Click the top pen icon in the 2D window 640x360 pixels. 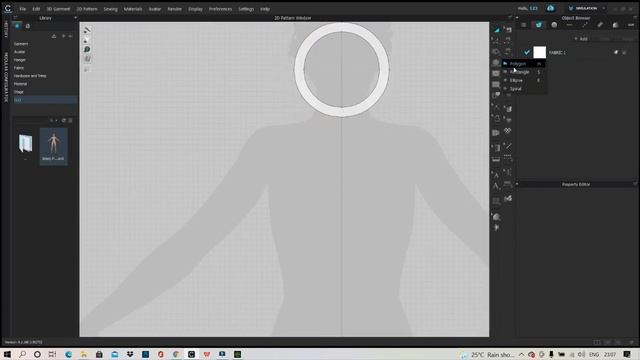point(87,30)
